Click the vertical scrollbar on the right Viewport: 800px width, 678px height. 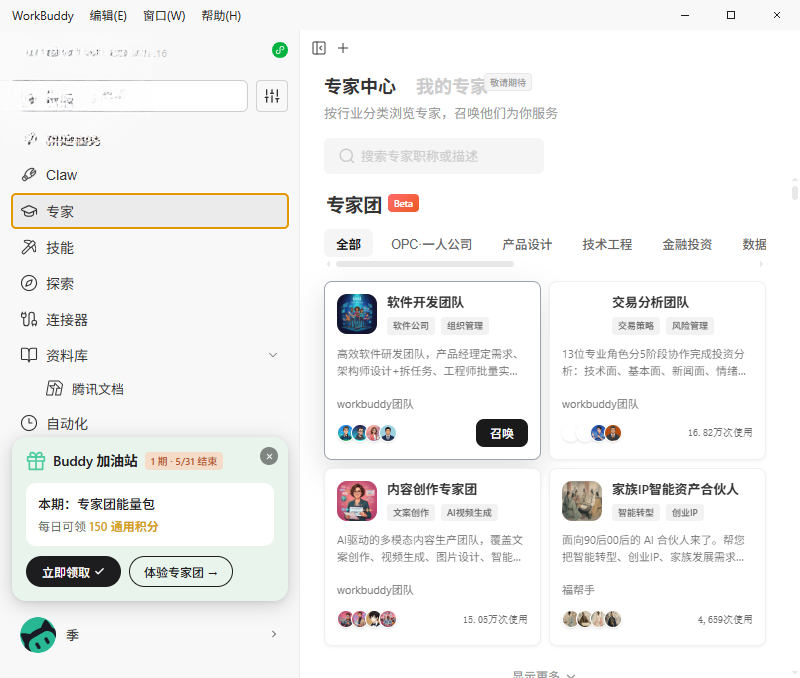pyautogui.click(x=794, y=192)
